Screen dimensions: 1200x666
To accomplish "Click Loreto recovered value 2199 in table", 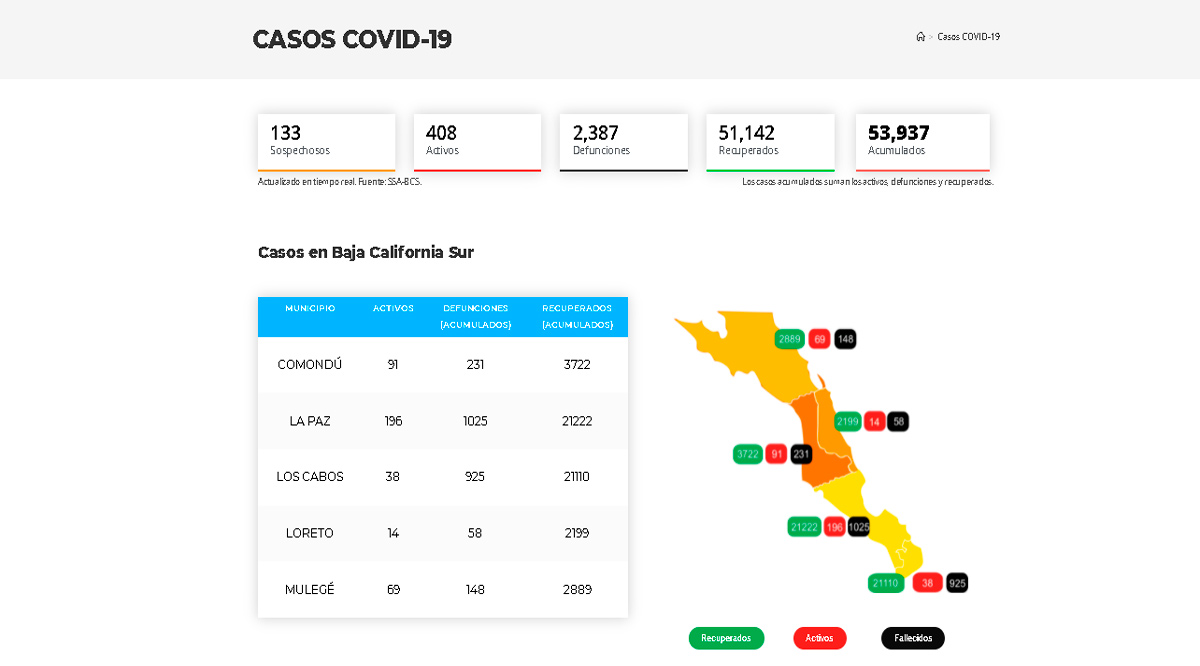I will [577, 533].
